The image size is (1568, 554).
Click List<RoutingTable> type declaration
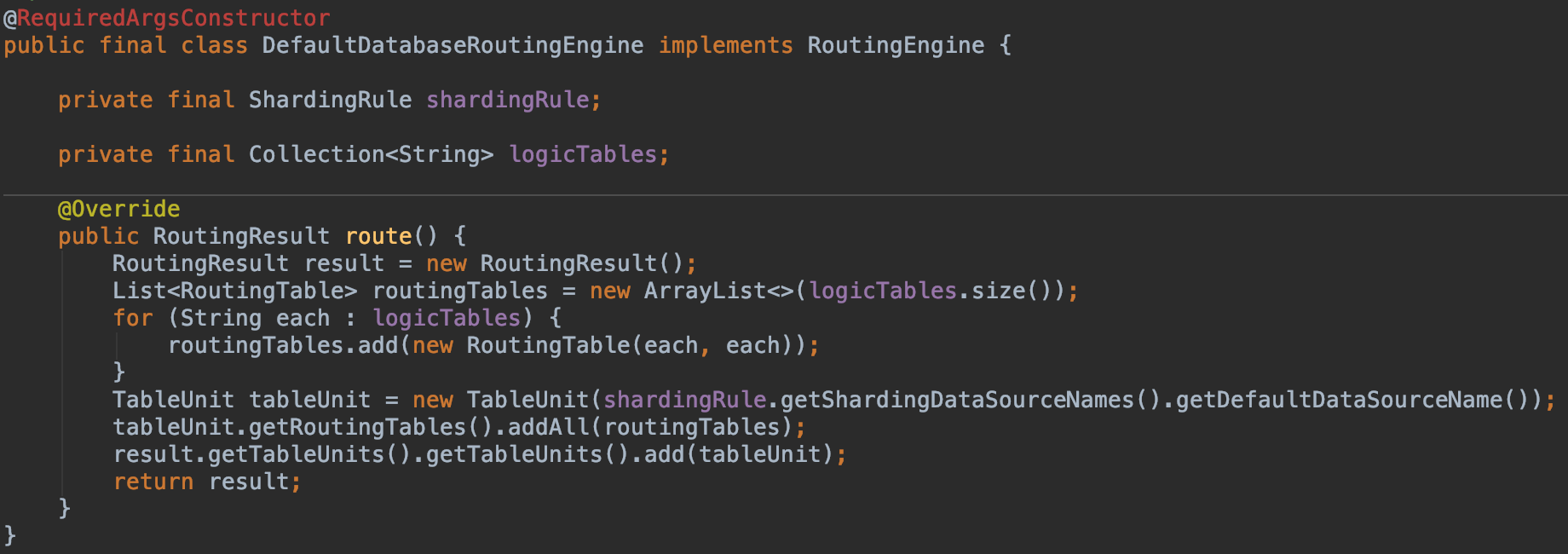(234, 291)
